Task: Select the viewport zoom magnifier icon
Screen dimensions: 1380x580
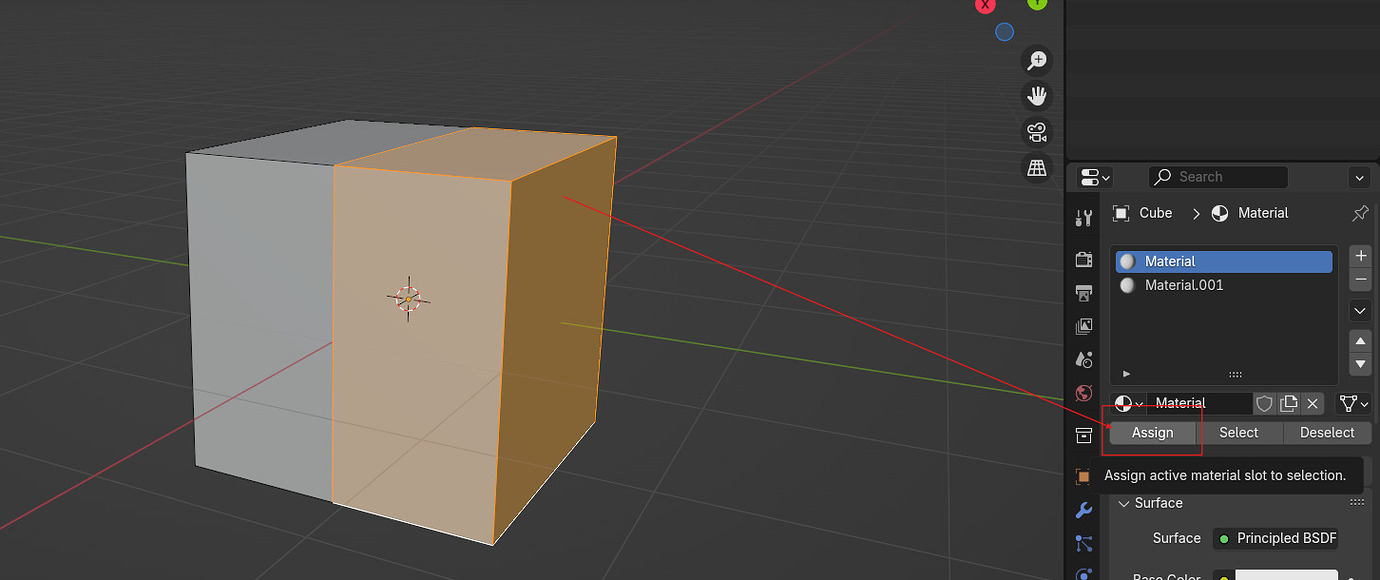Action: point(1036,60)
